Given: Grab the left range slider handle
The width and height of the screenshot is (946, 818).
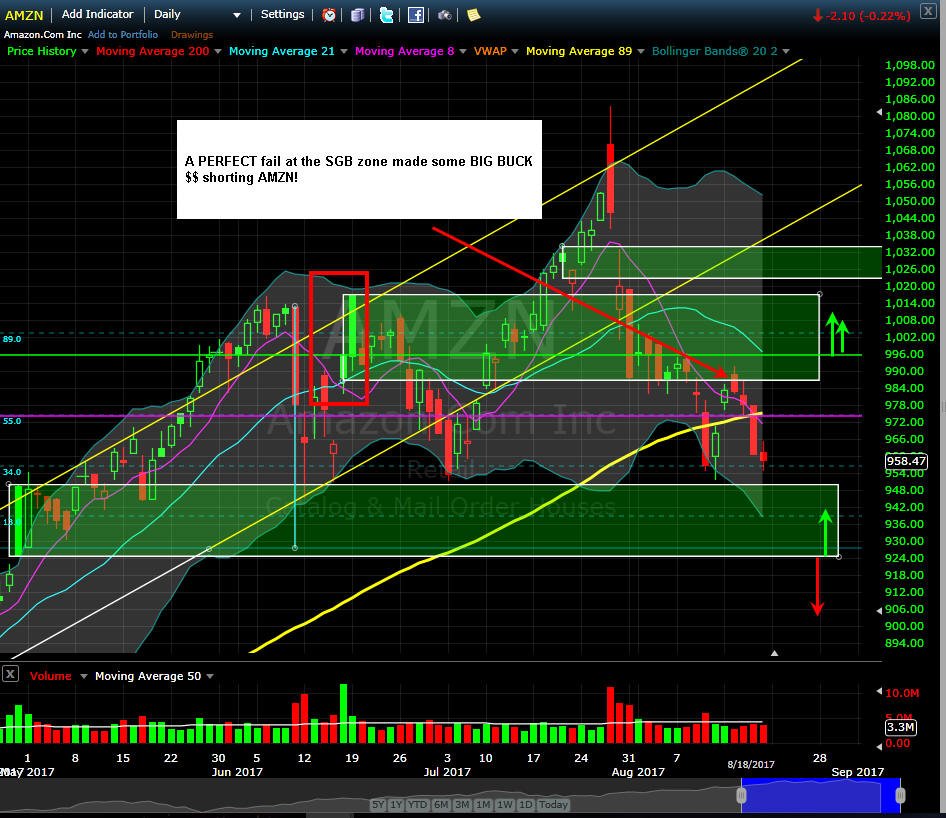Looking at the screenshot, I should pos(741,796).
